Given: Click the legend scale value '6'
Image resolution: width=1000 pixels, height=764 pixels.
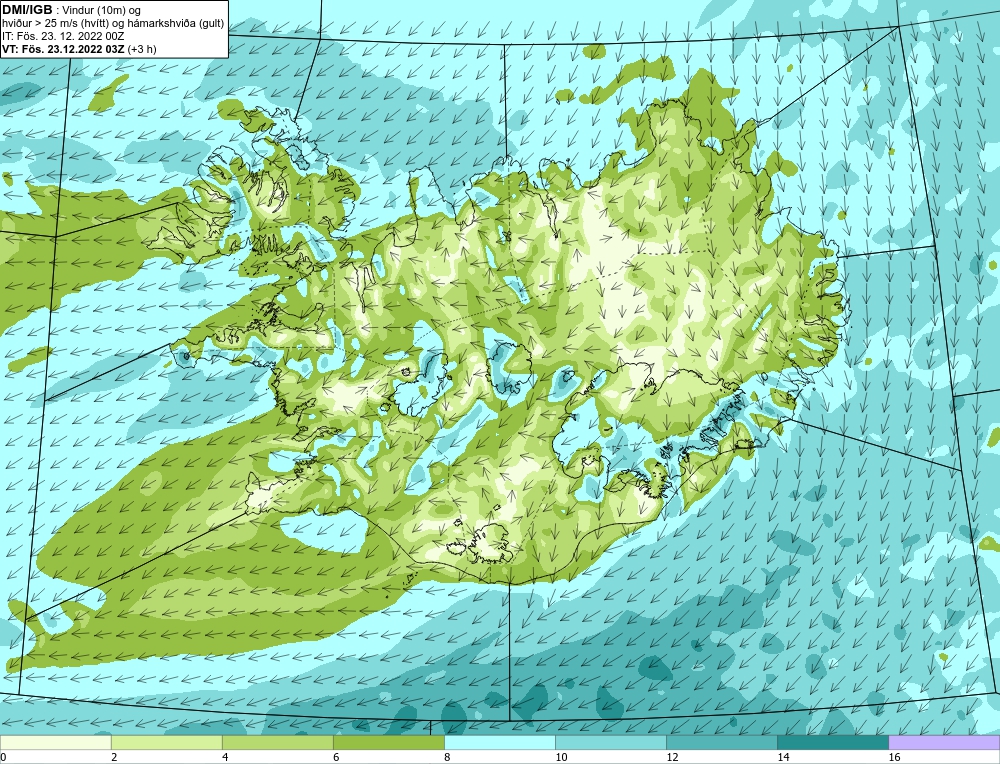Looking at the screenshot, I should point(336,757).
